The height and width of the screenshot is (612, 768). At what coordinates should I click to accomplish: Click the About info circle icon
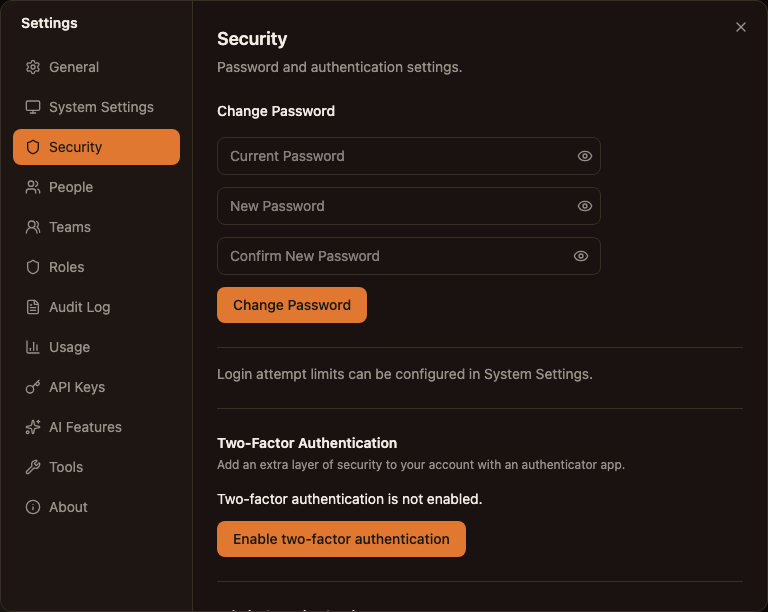tap(33, 507)
